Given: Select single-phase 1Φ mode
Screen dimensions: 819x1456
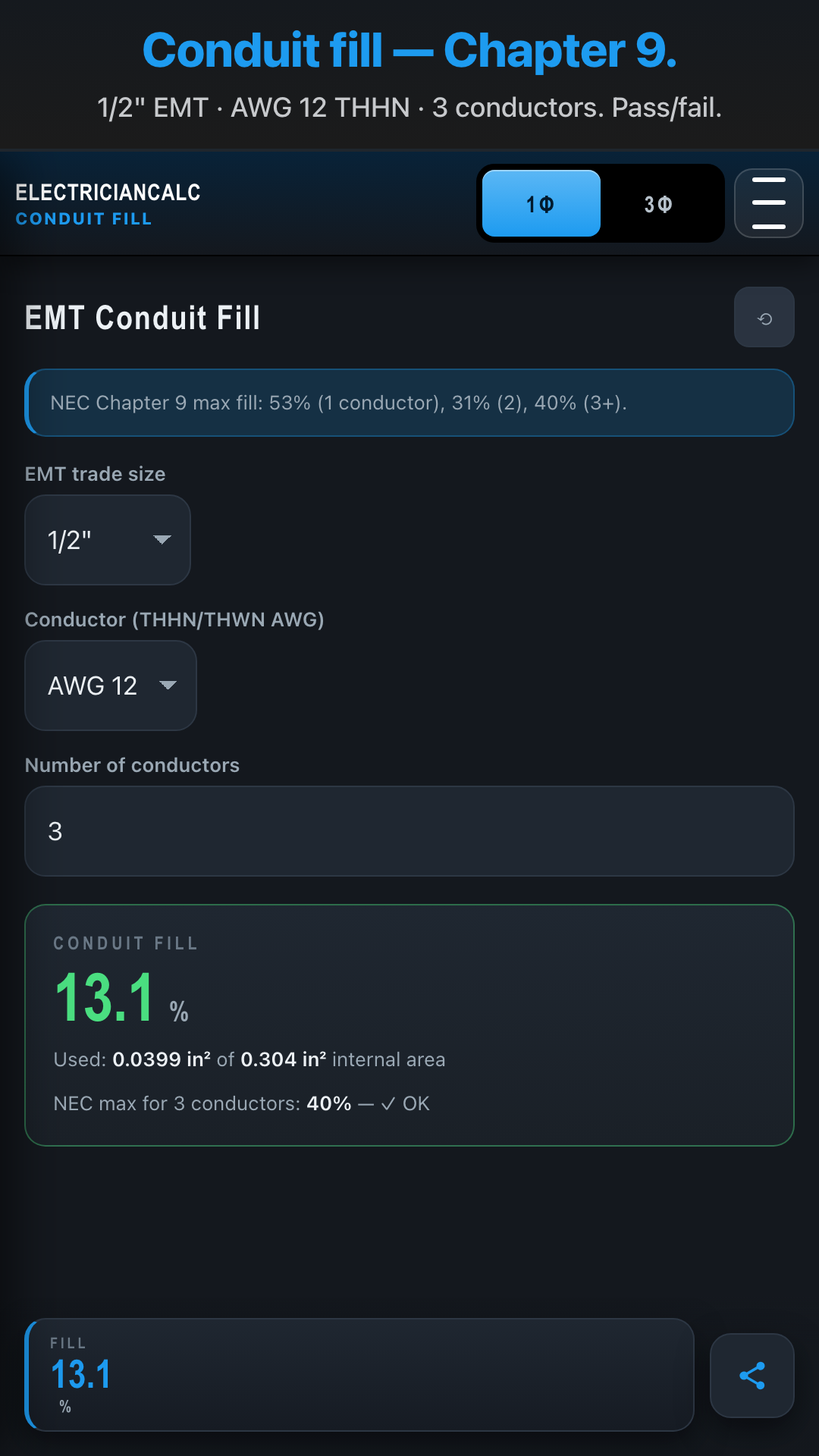Looking at the screenshot, I should pyautogui.click(x=541, y=203).
